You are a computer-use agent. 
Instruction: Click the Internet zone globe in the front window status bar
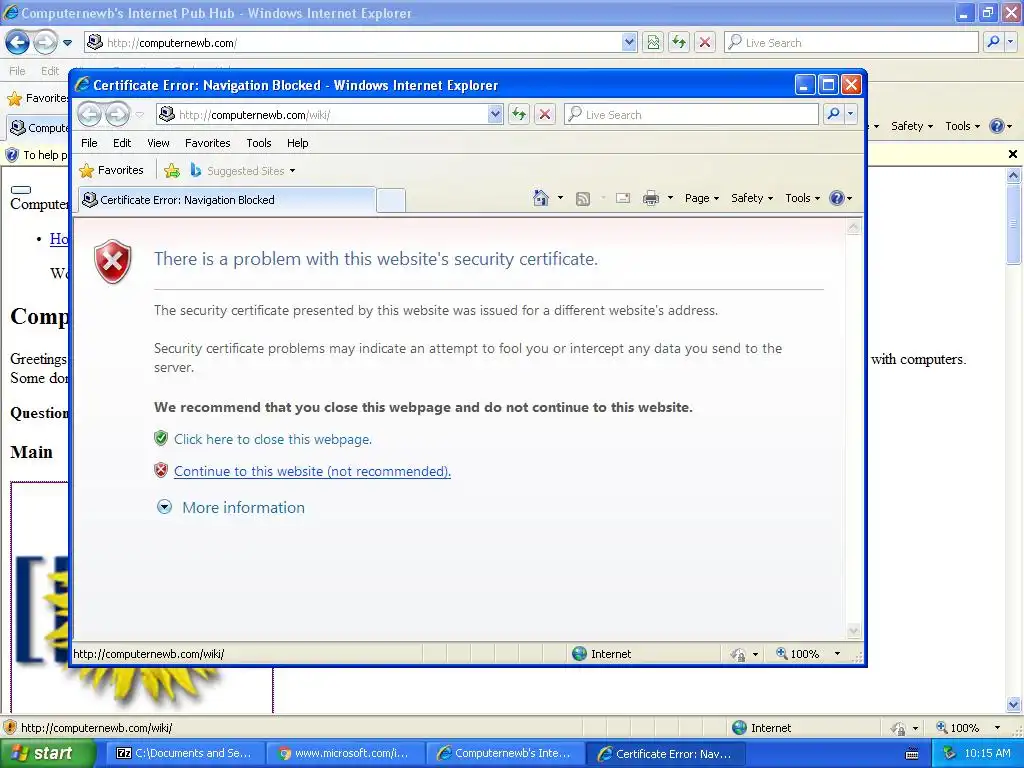[579, 654]
